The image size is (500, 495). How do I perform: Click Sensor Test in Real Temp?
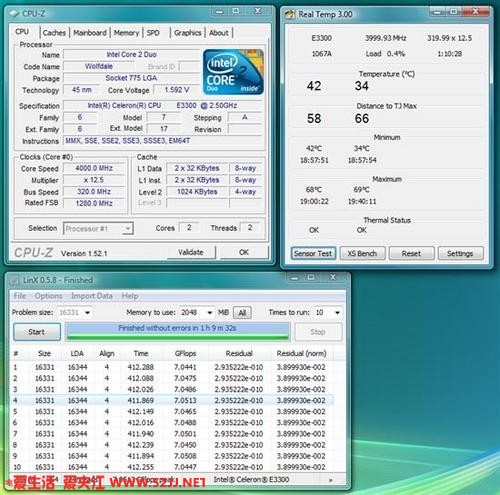[x=313, y=253]
